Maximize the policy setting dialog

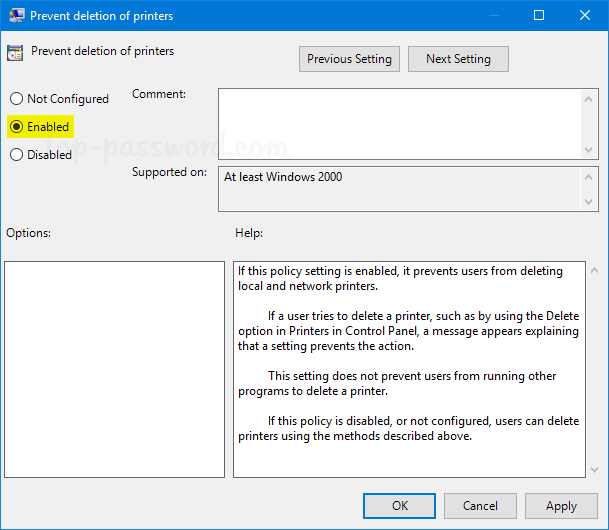[539, 15]
